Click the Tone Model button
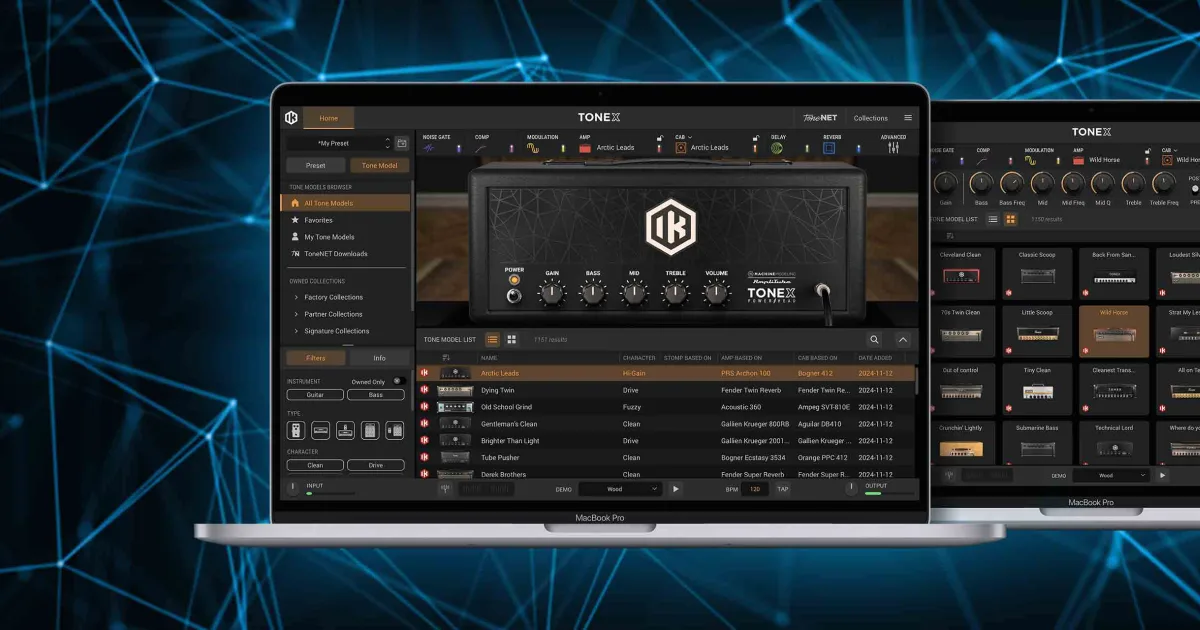This screenshot has height=630, width=1200. 379,165
